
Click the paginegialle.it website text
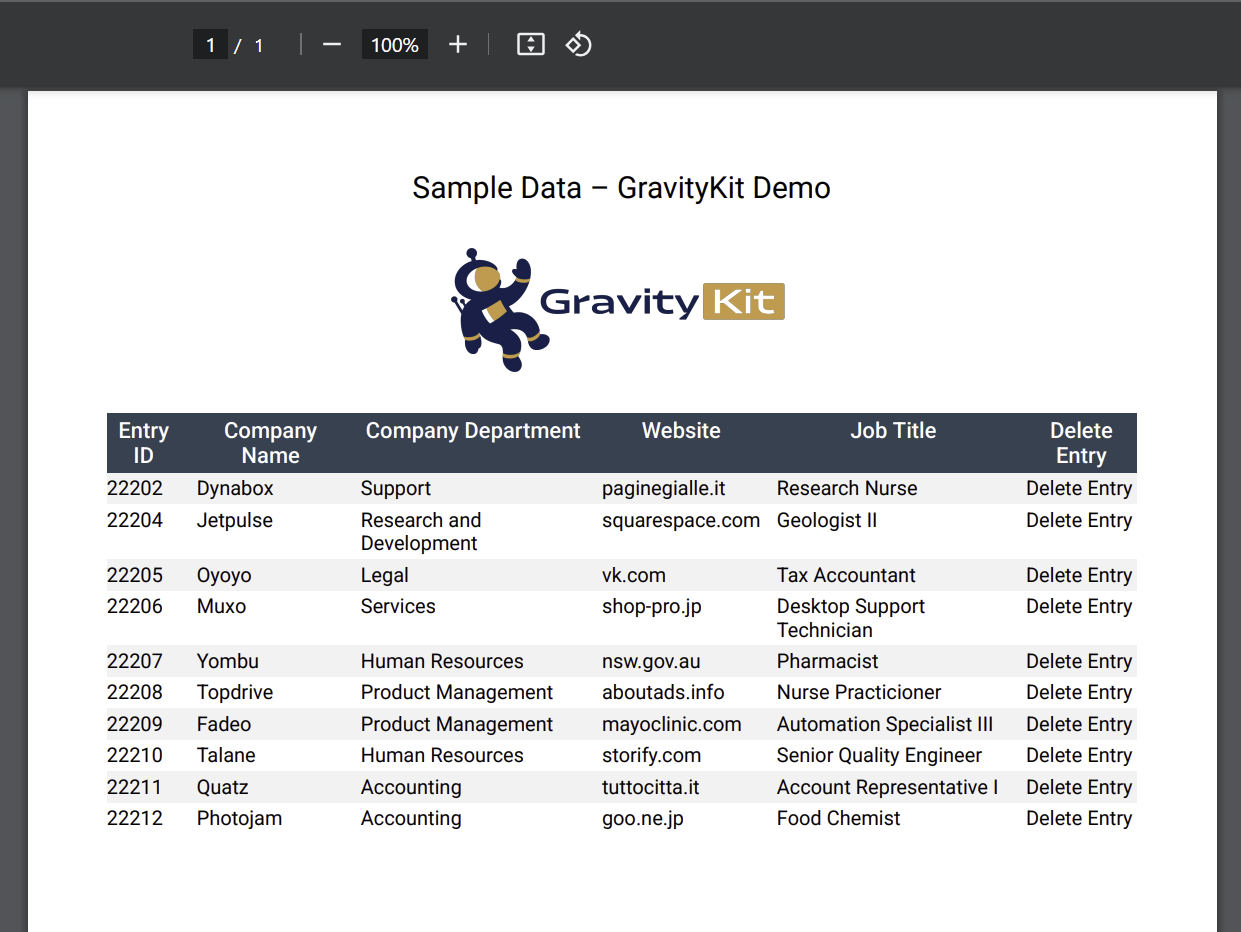point(663,489)
